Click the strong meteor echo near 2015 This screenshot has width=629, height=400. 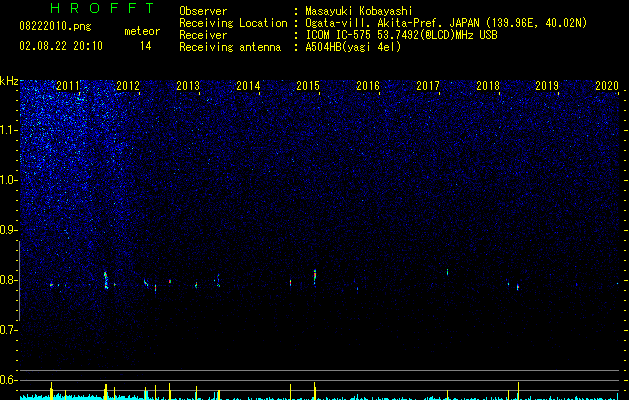click(315, 277)
